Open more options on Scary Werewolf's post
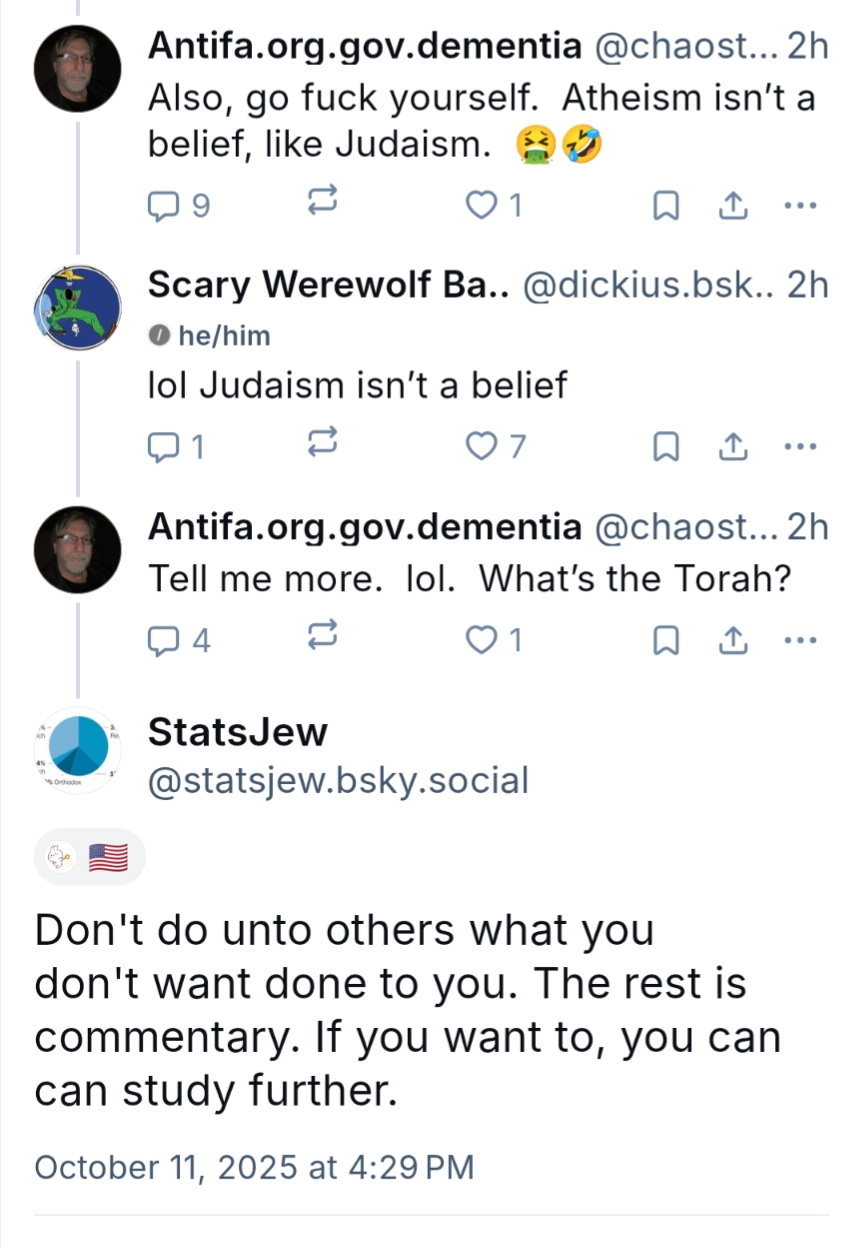Image resolution: width=854 pixels, height=1247 pixels. (801, 447)
